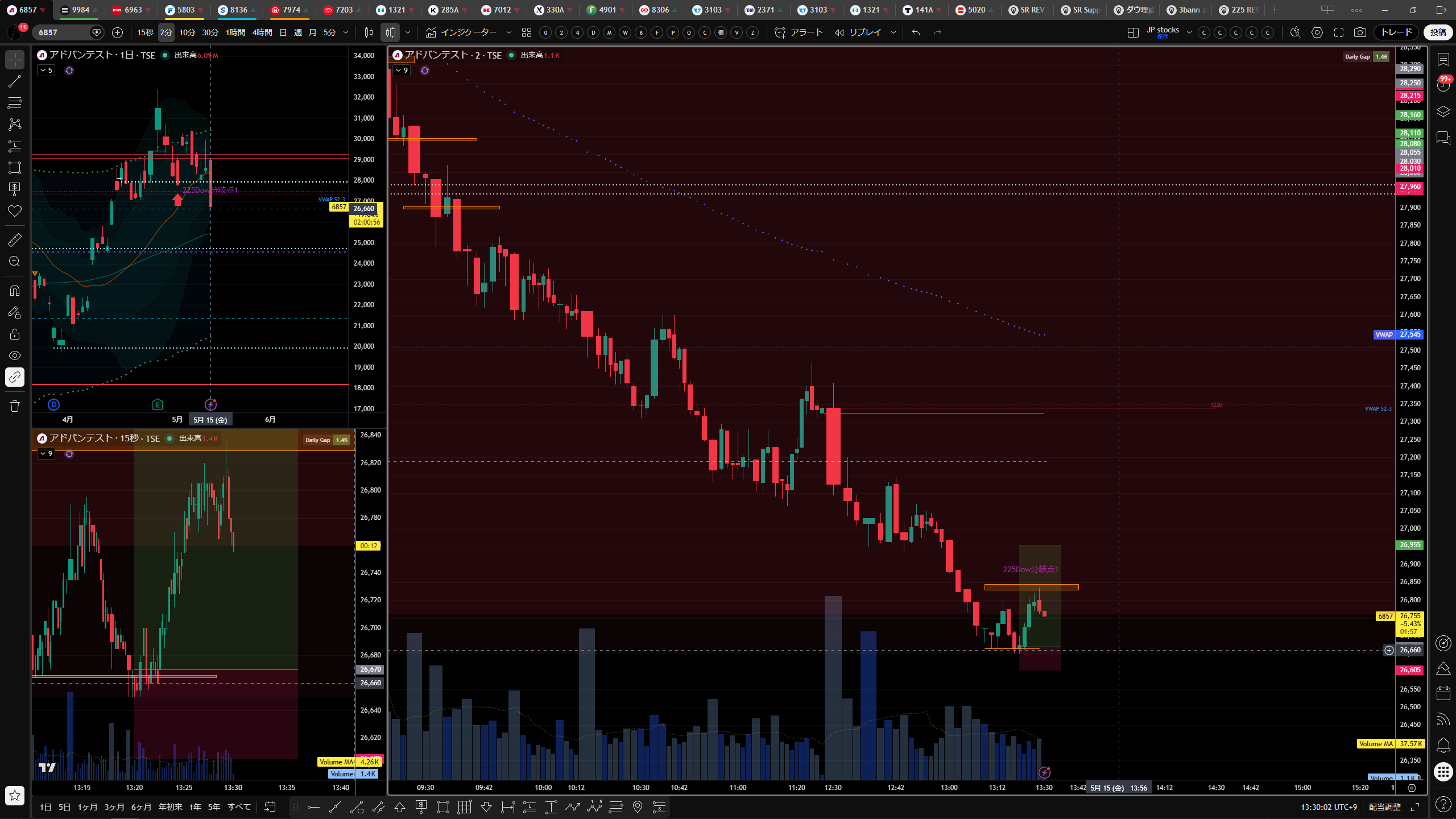Collapse the indicator legend showing 9 on 2-minute chart
The height and width of the screenshot is (819, 1456).
[x=401, y=71]
